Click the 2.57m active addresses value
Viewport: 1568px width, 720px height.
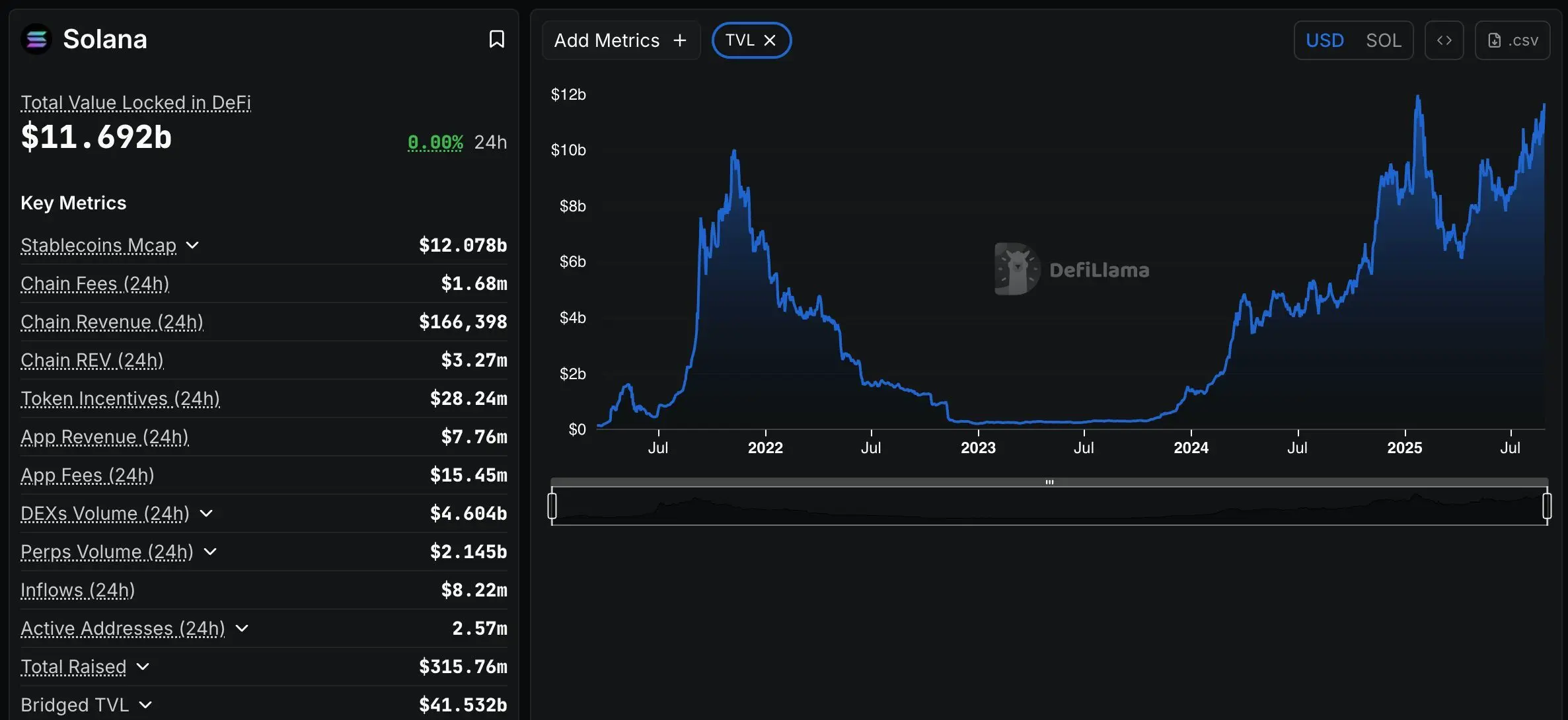[480, 628]
